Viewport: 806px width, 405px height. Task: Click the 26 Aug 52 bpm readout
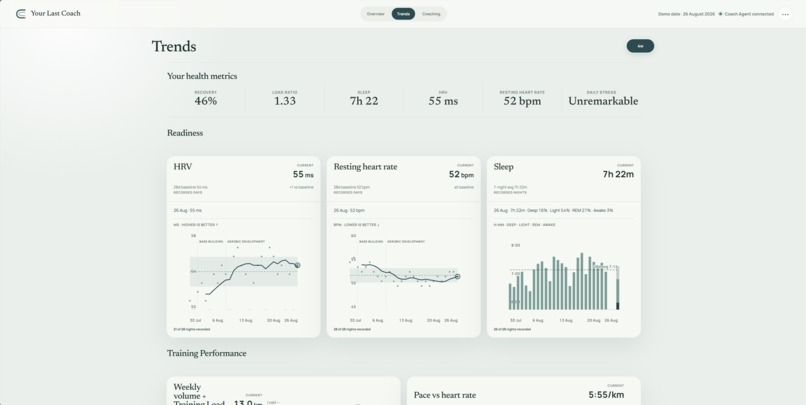point(349,211)
